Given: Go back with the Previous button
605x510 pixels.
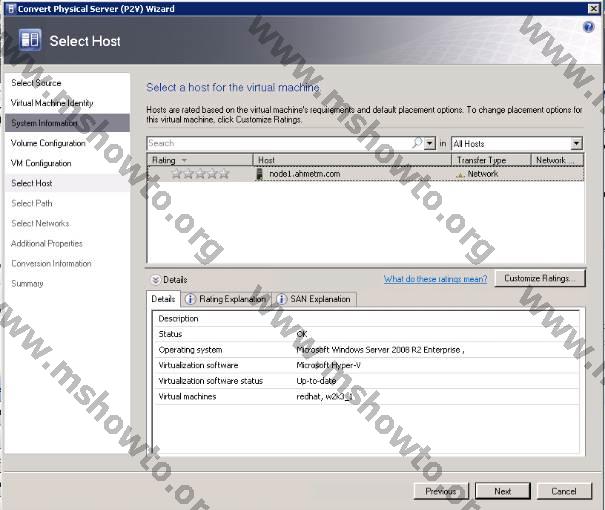Looking at the screenshot, I should pyautogui.click(x=441, y=491).
